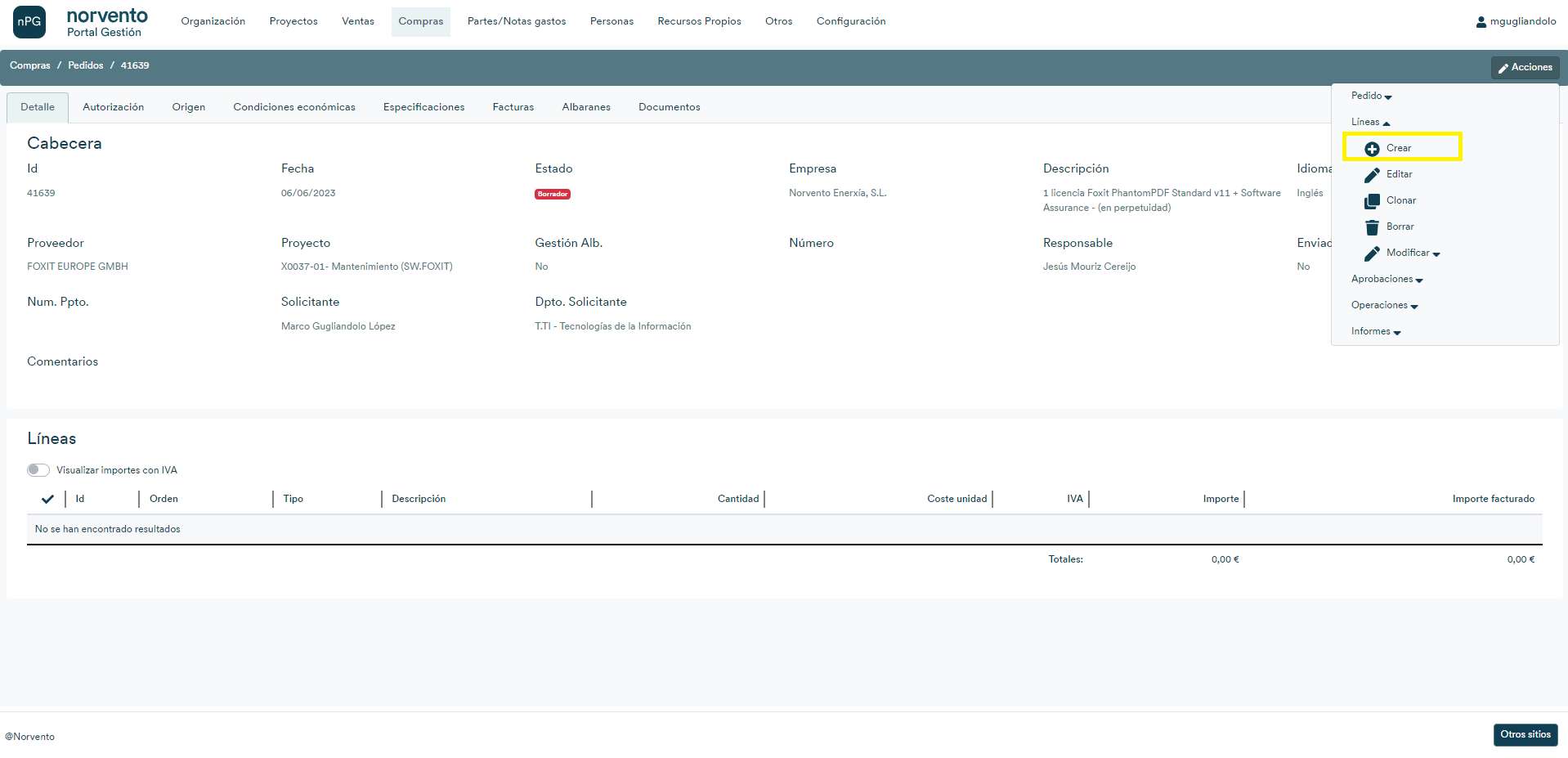Click the Otros sitios button
Screen dimensions: 1568x758
coord(1525,735)
